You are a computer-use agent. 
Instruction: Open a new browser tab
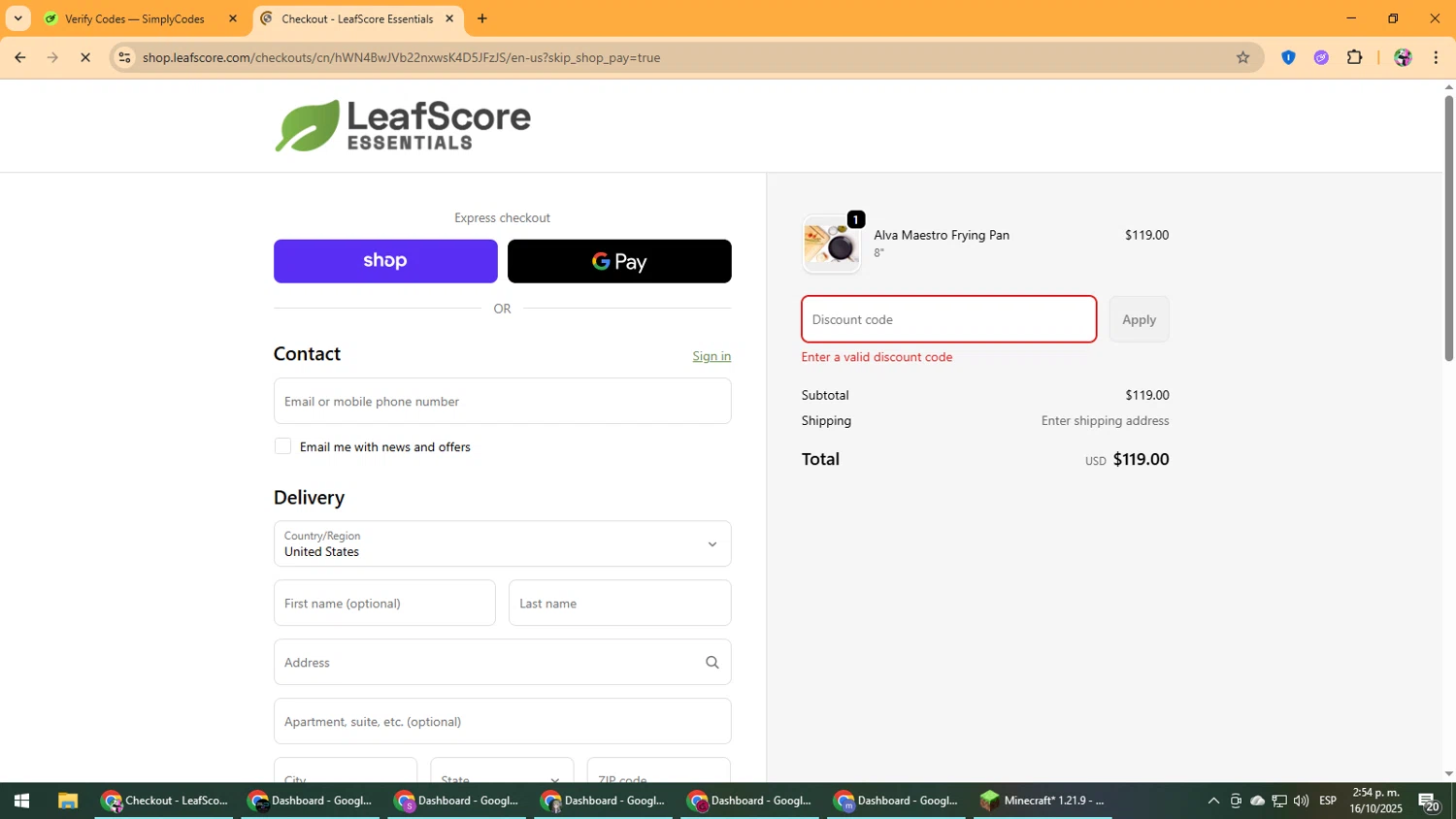point(482,18)
